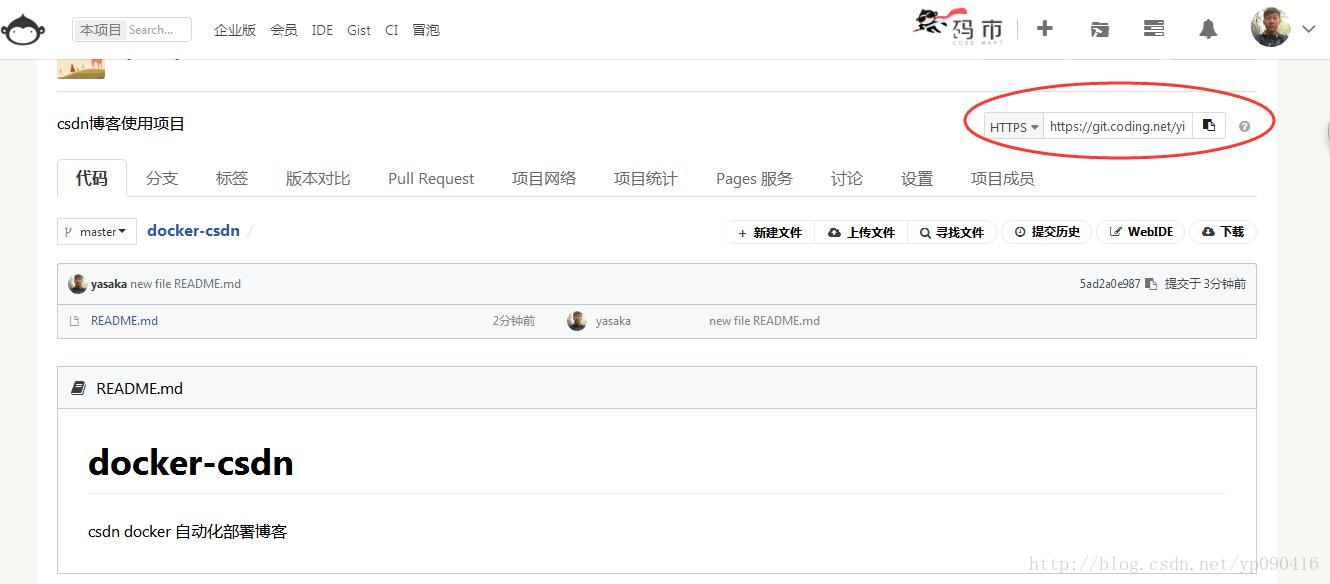Select the 代码 tab

click(92, 178)
